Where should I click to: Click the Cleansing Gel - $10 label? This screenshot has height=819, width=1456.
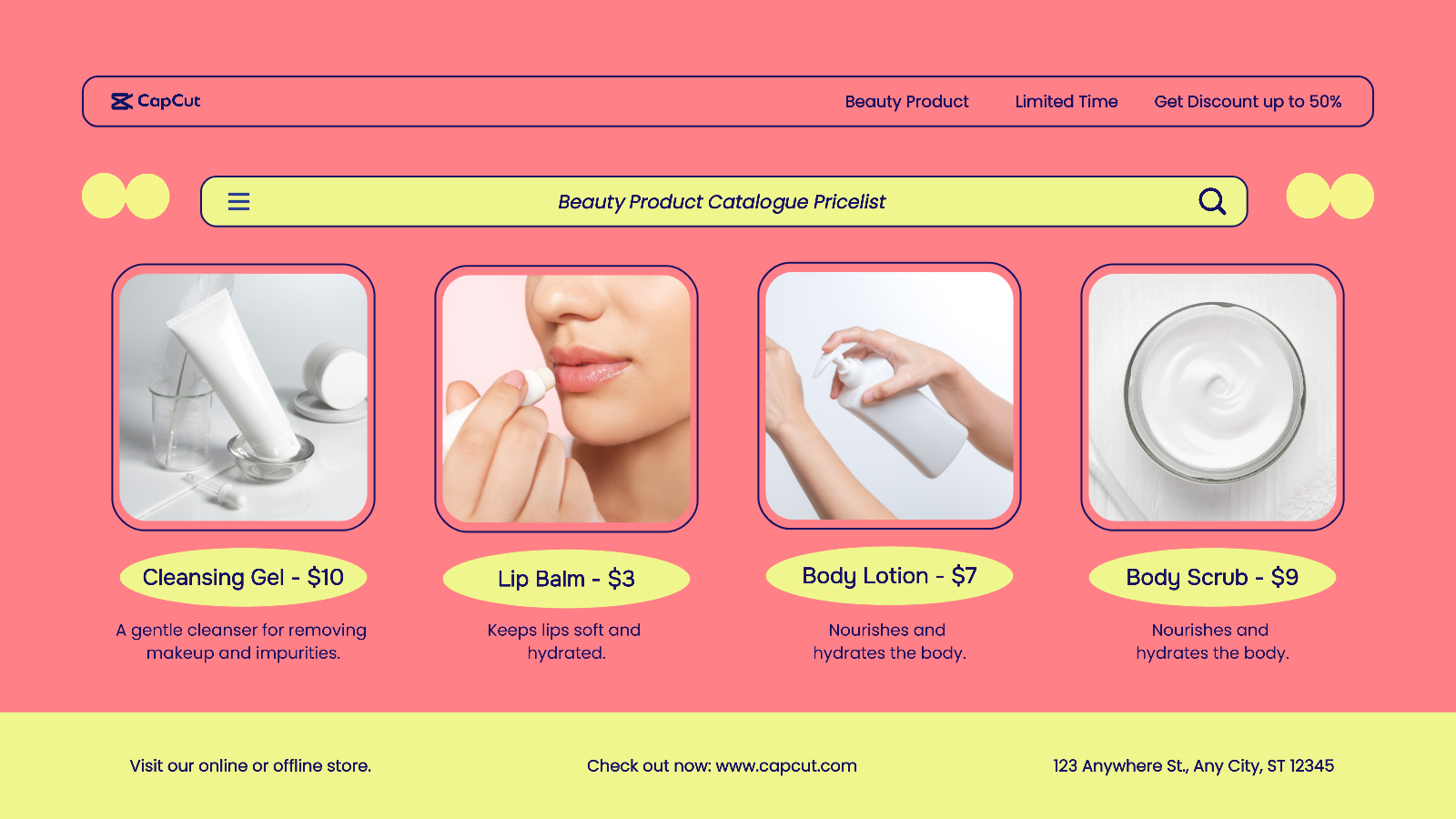coord(243,577)
